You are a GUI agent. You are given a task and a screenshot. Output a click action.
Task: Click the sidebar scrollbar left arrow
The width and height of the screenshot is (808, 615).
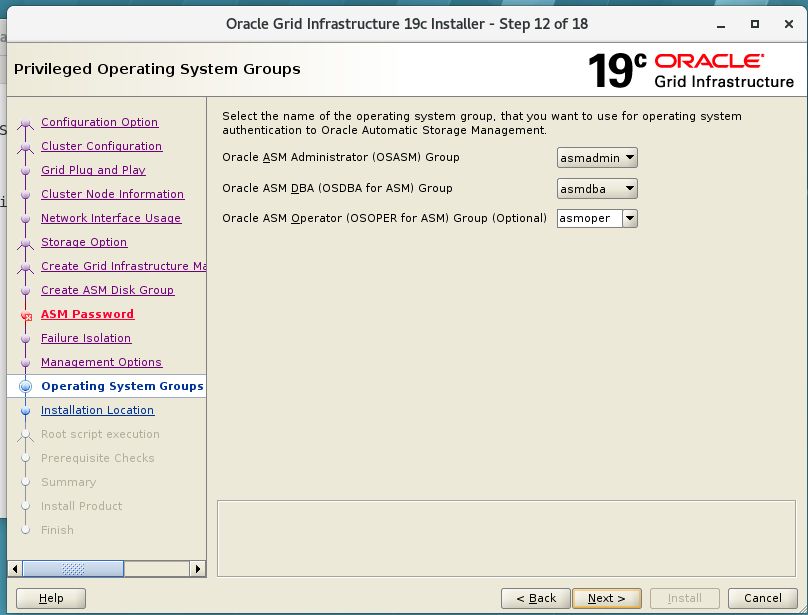coord(15,569)
